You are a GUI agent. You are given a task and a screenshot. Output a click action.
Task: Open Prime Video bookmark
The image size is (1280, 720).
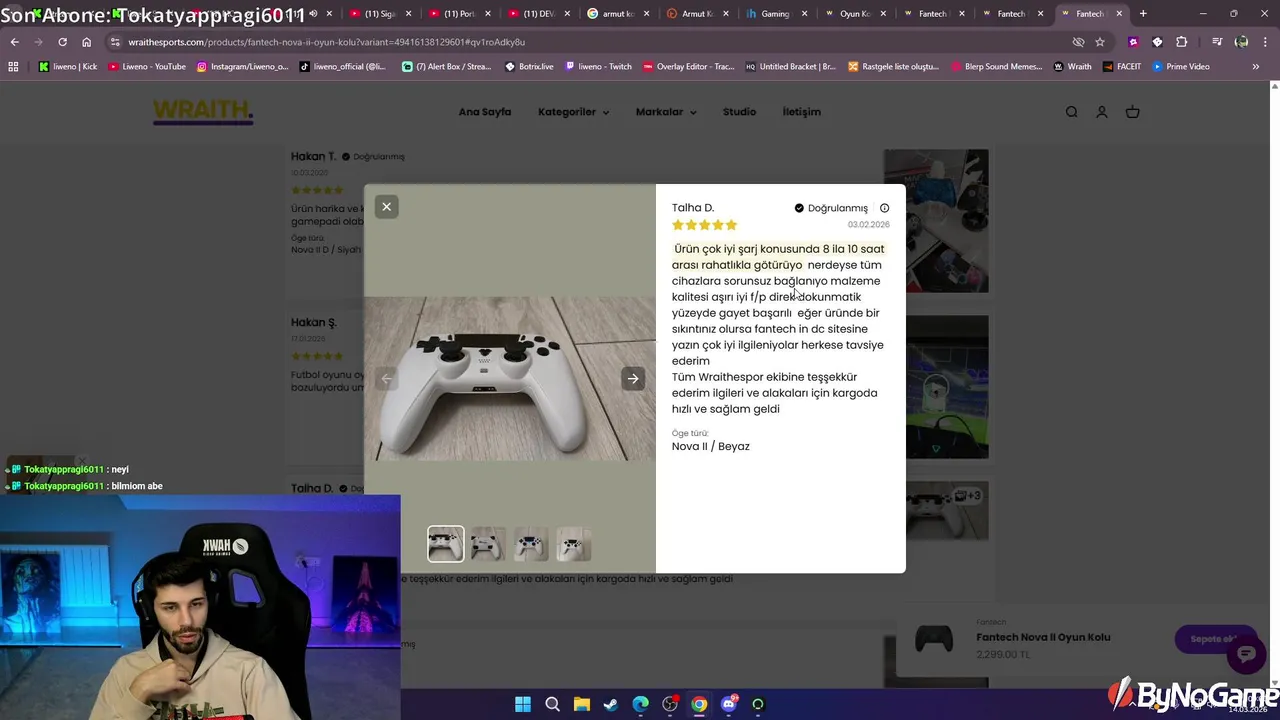click(1181, 66)
